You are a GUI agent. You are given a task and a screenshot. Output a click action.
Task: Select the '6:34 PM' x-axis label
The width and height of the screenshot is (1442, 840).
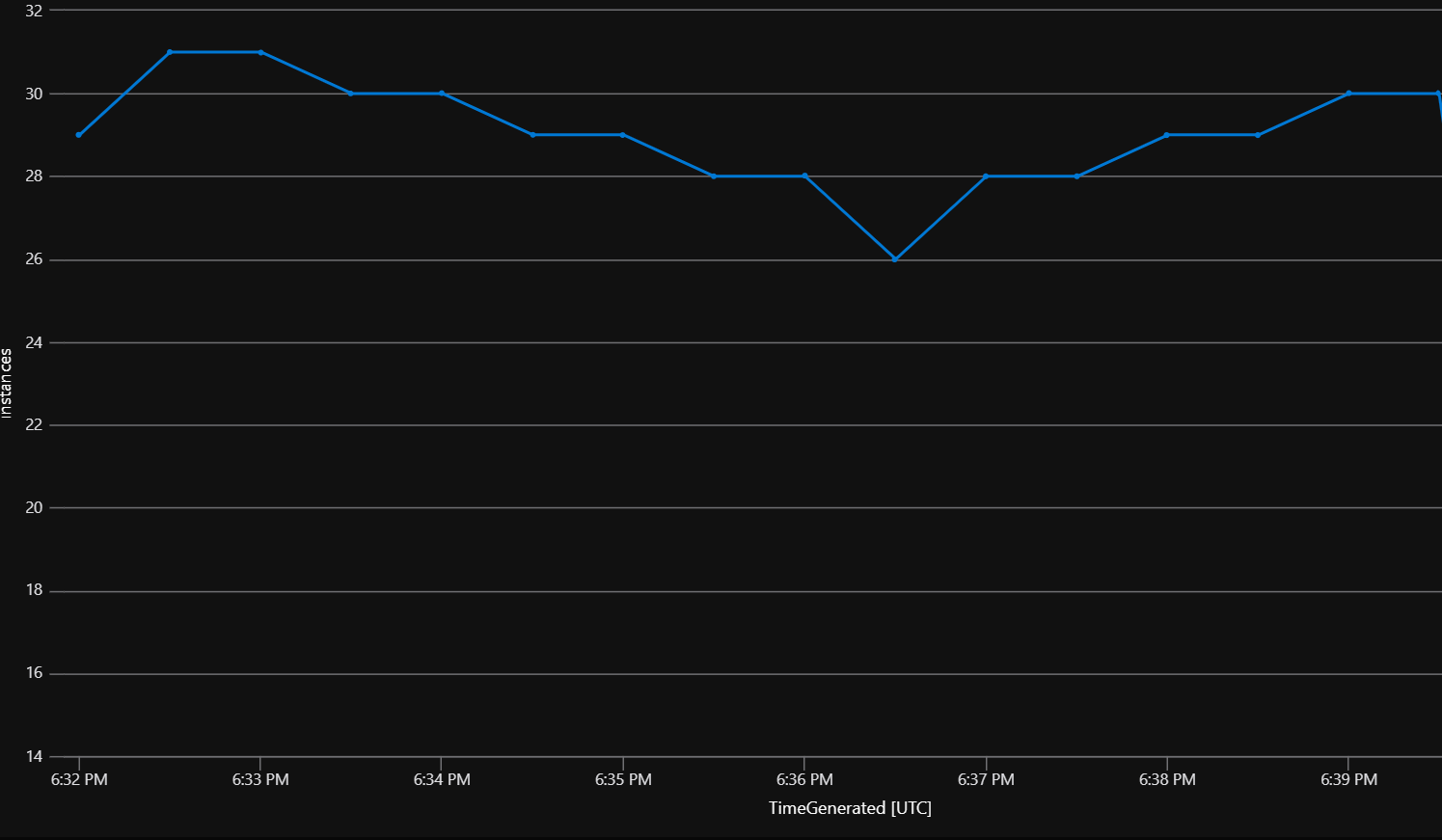click(442, 779)
